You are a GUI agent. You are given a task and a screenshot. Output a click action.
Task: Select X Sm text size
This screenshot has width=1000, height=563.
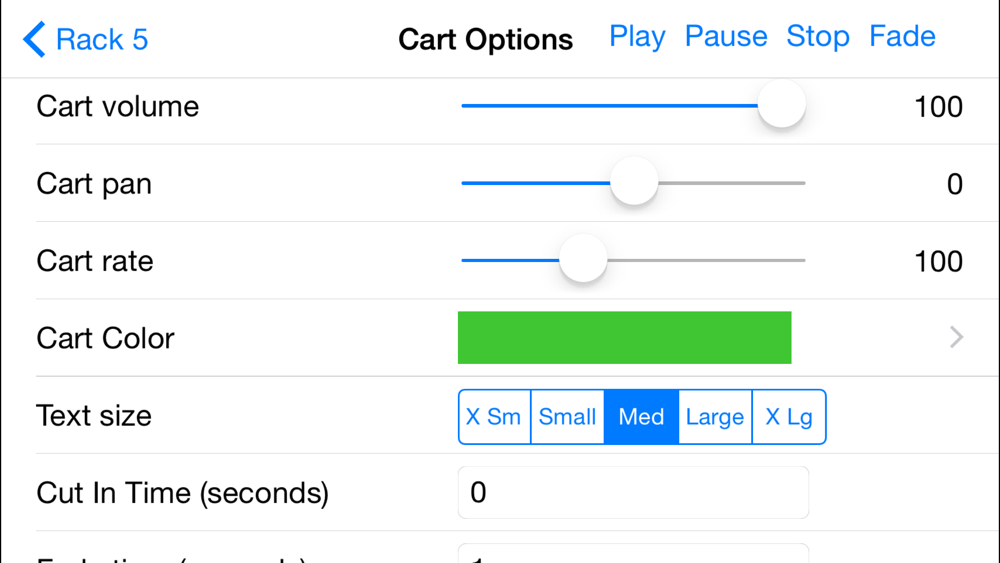click(494, 417)
